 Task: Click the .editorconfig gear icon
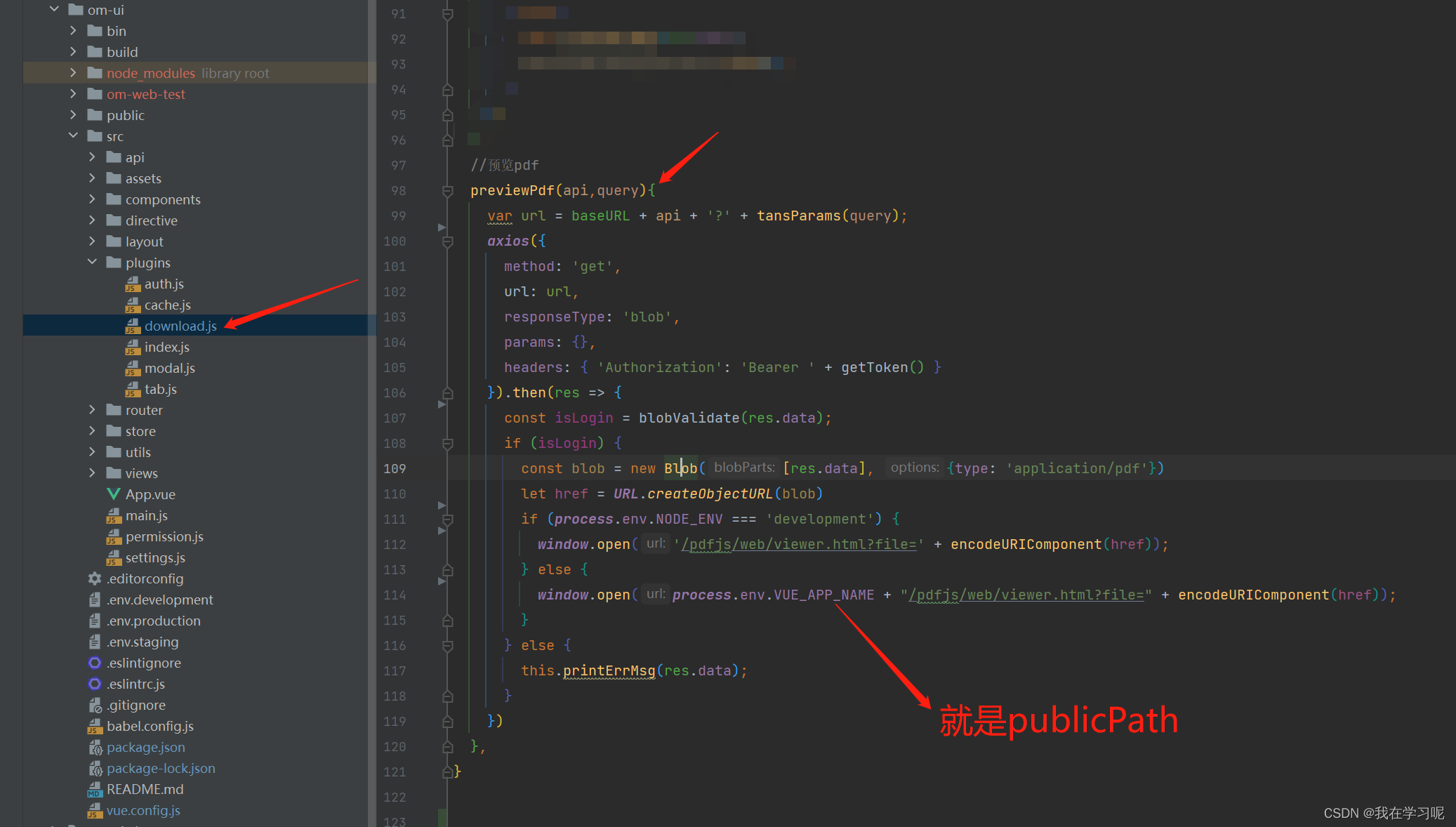click(95, 578)
